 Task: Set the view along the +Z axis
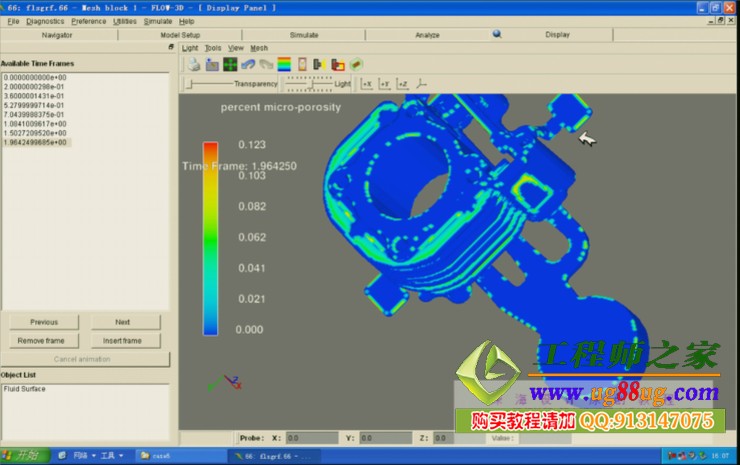402,84
